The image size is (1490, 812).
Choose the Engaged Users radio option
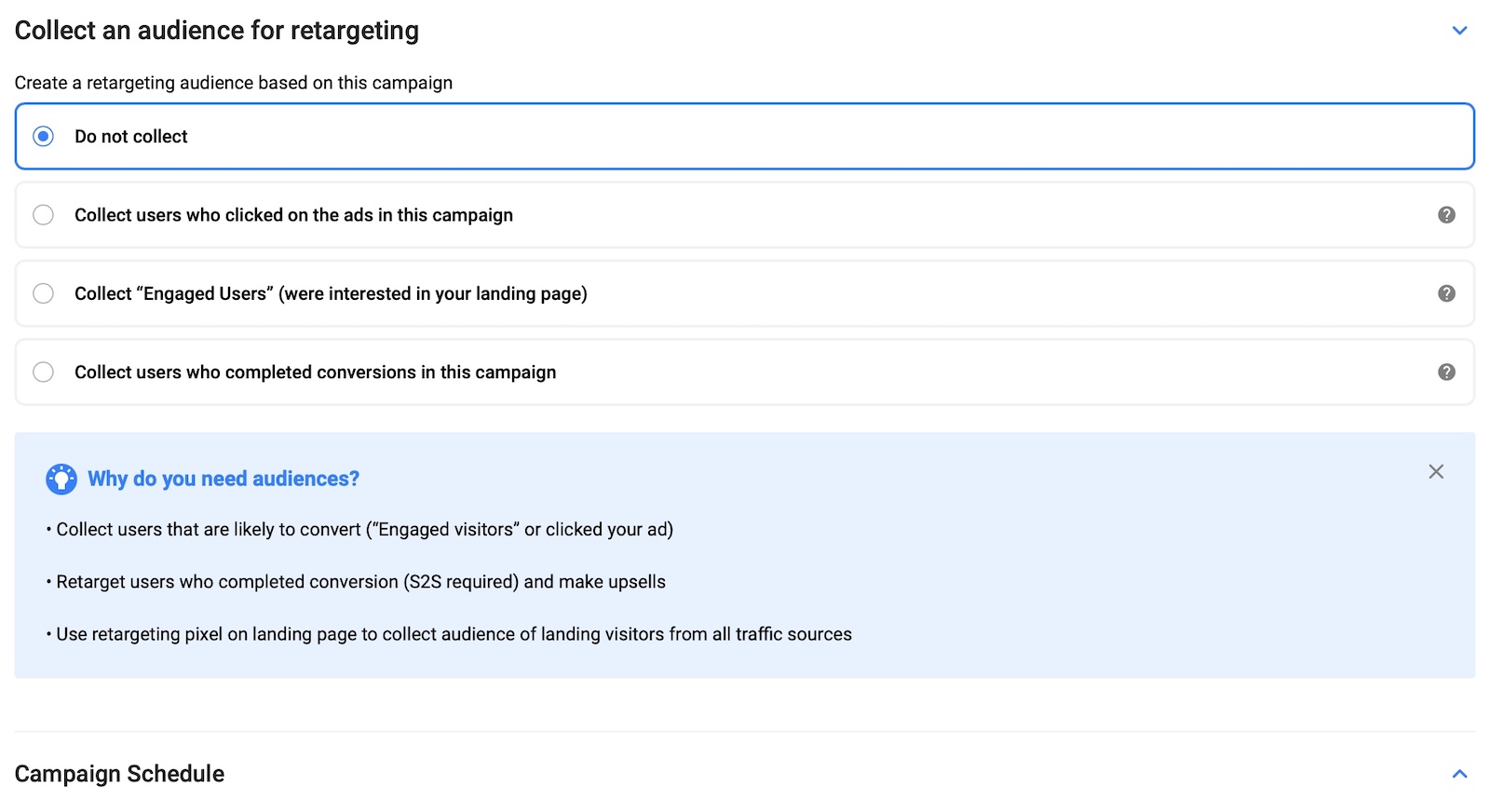click(x=43, y=293)
